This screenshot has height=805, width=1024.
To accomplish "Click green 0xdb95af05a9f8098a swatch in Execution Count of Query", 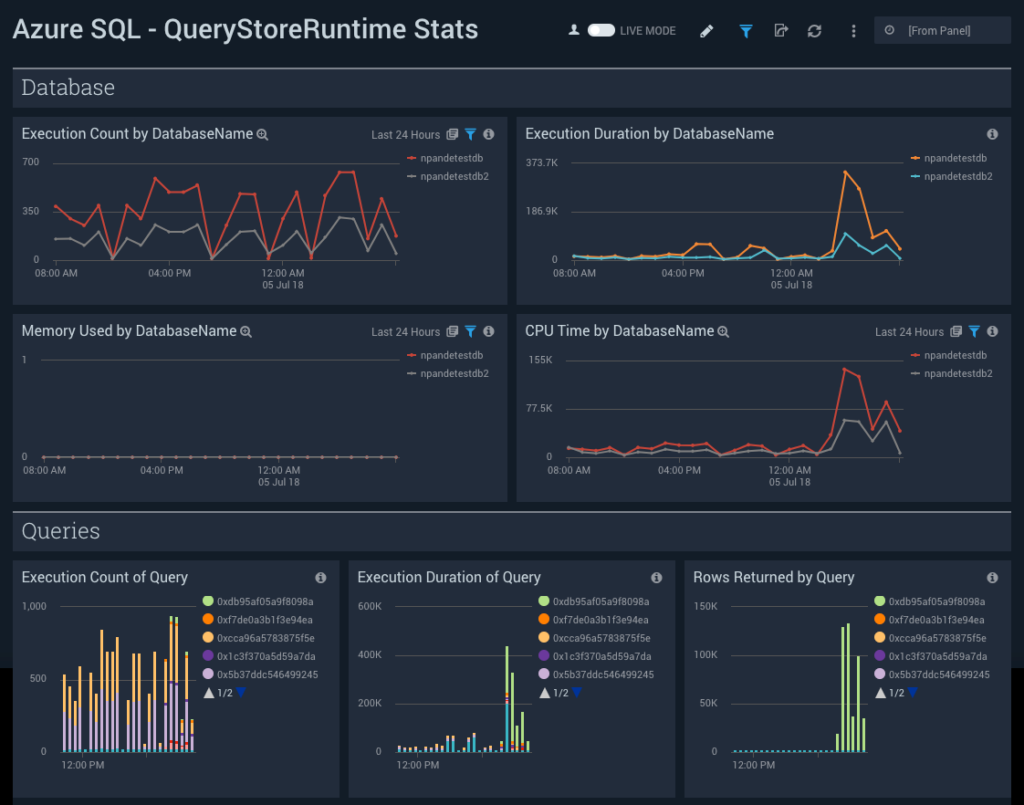I will pos(208,601).
